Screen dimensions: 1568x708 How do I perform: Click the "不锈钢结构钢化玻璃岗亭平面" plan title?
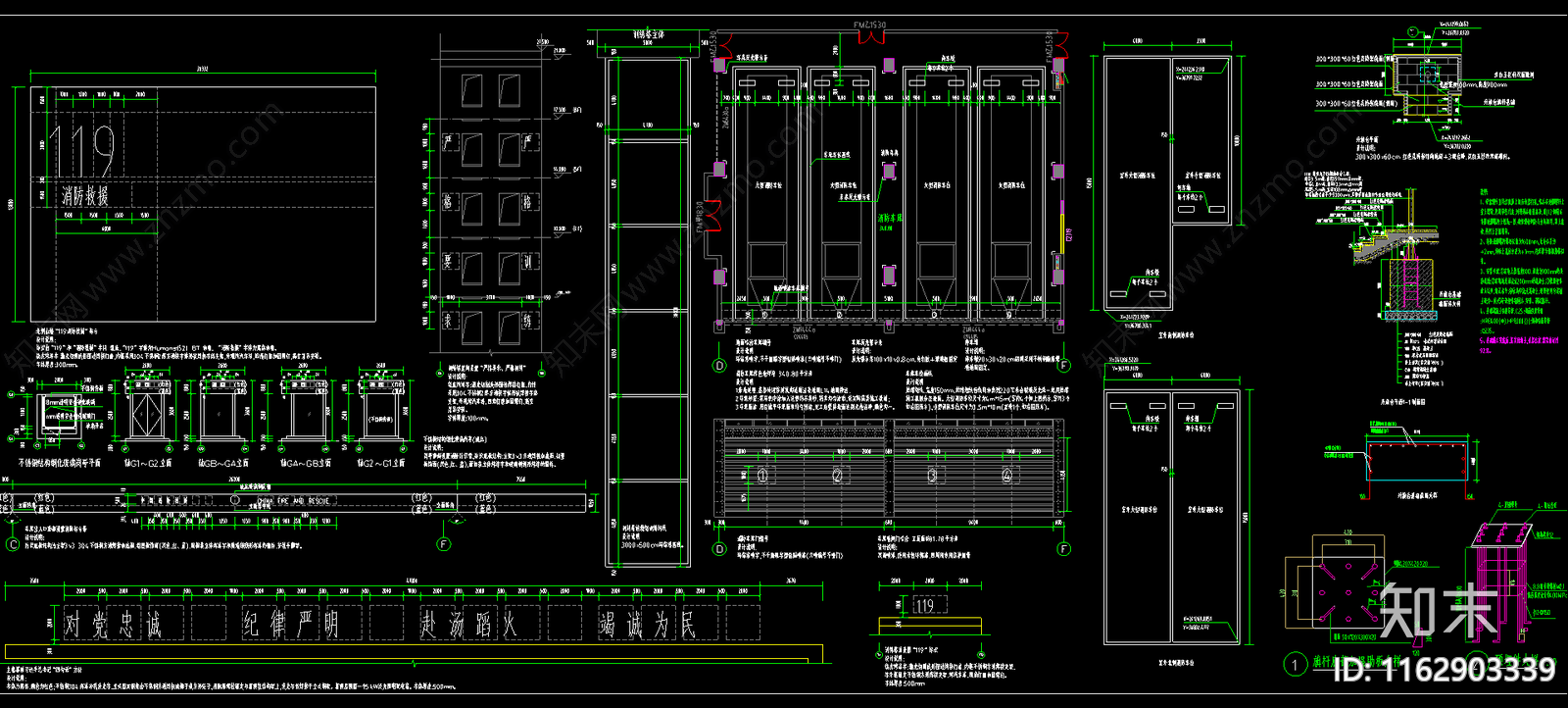[60, 463]
